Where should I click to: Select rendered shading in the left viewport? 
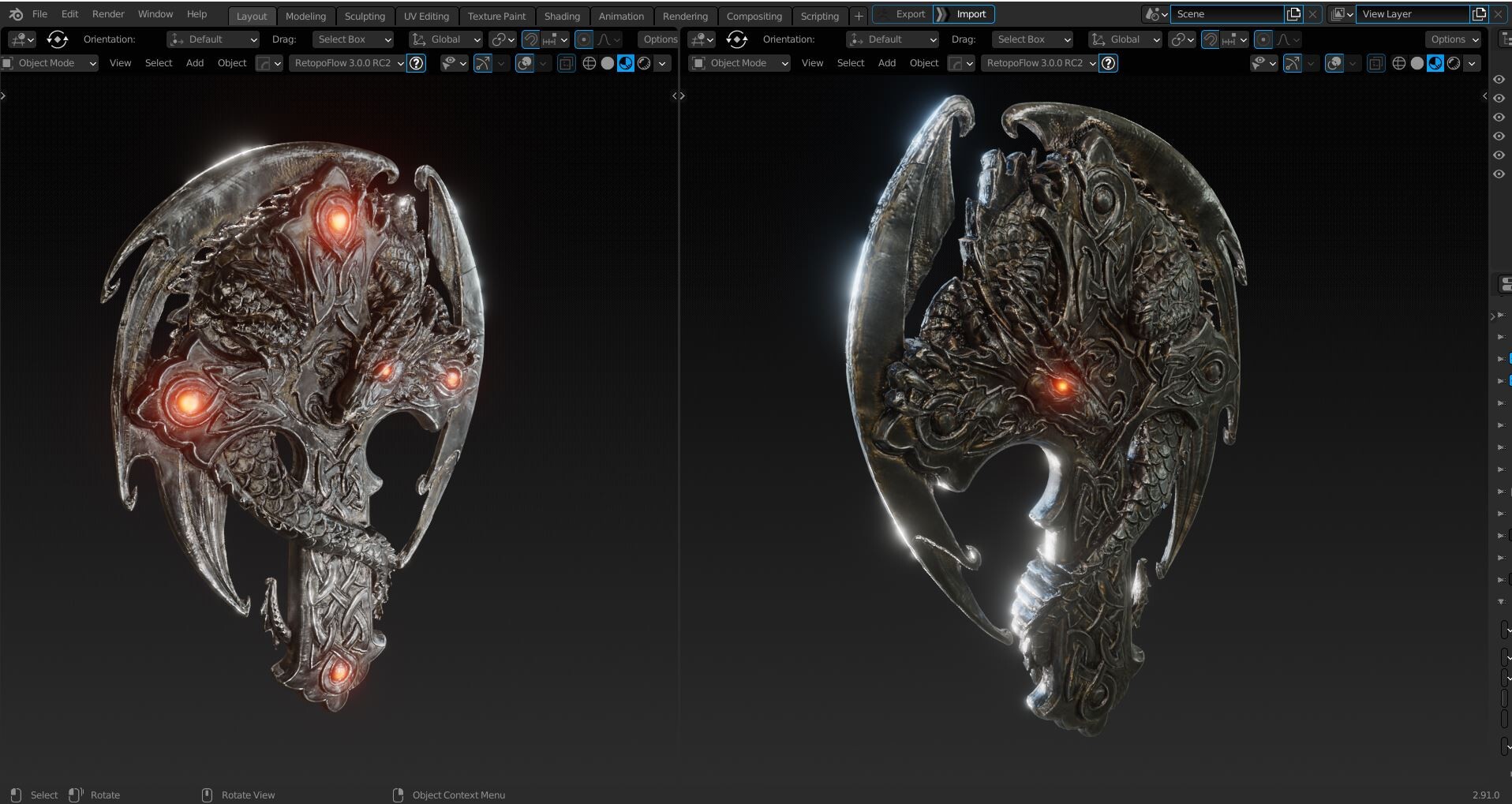click(644, 63)
